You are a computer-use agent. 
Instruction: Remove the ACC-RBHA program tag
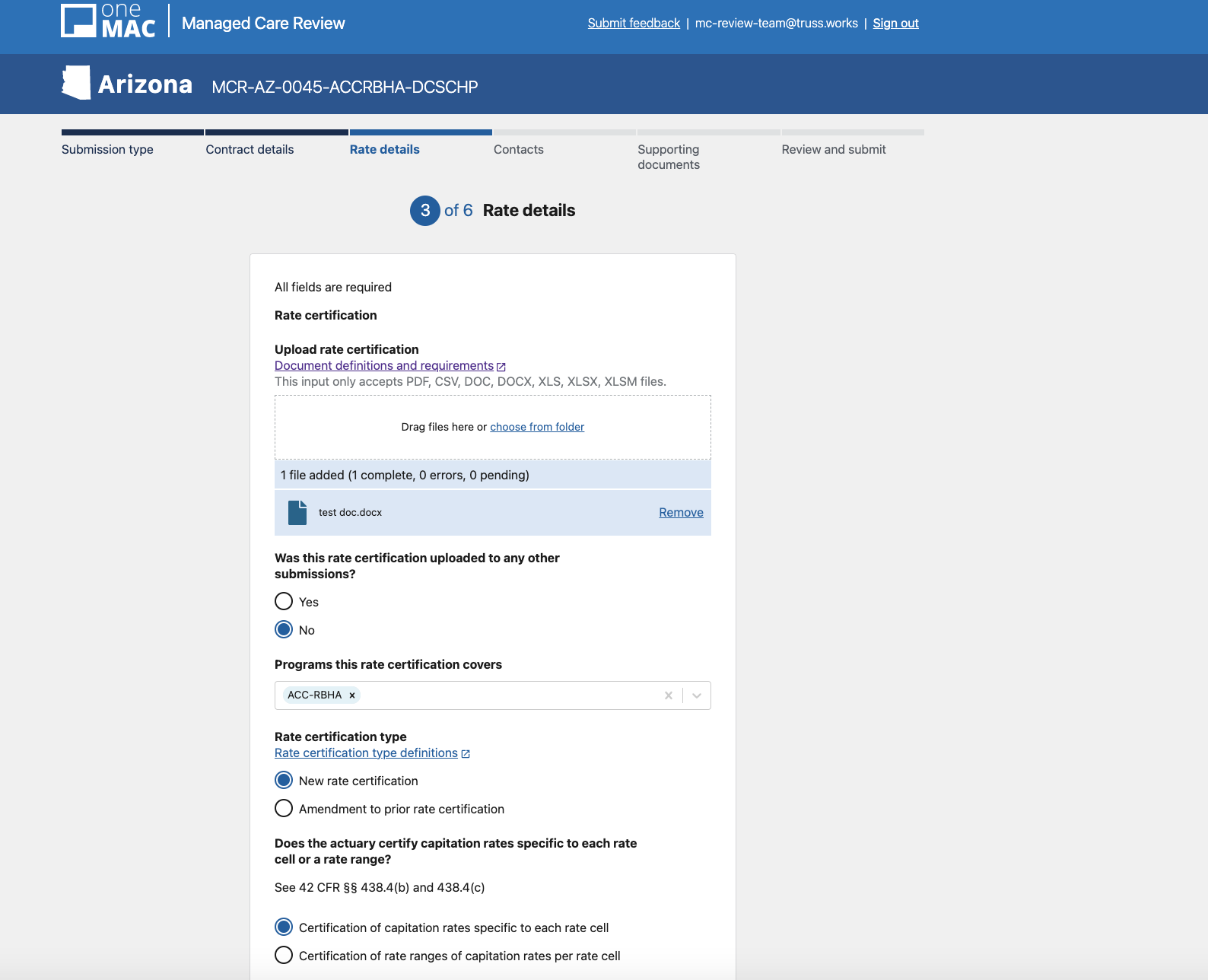[x=352, y=695]
